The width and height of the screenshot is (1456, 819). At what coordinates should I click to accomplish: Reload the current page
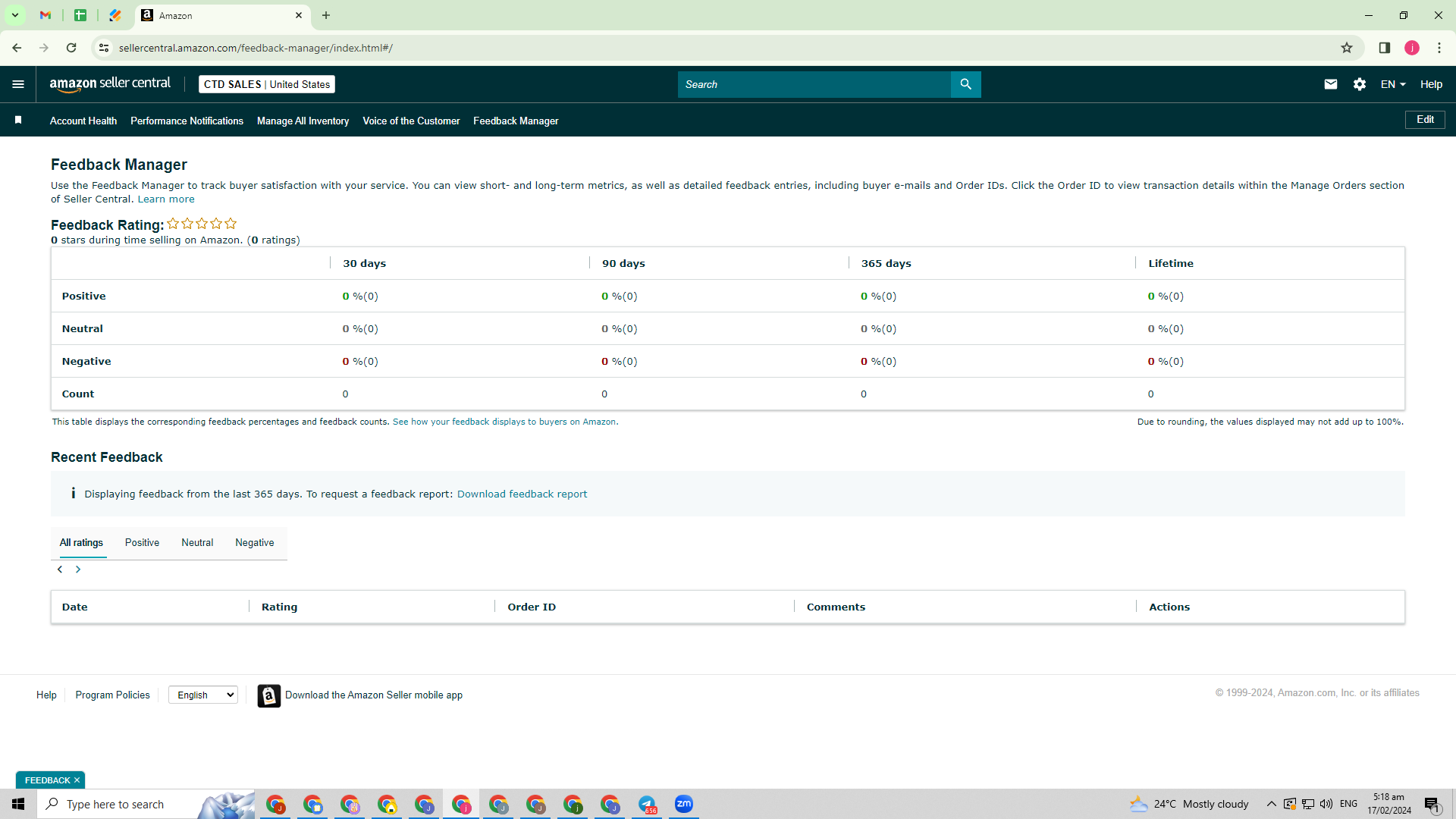[x=71, y=48]
